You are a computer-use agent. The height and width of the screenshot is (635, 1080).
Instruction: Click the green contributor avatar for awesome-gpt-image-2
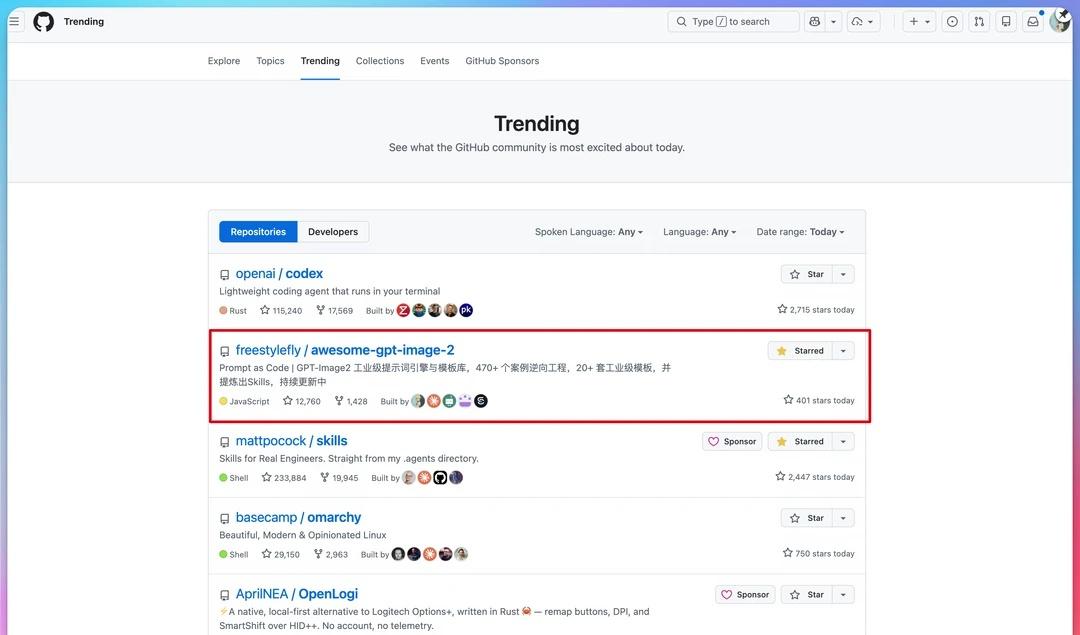coord(449,400)
